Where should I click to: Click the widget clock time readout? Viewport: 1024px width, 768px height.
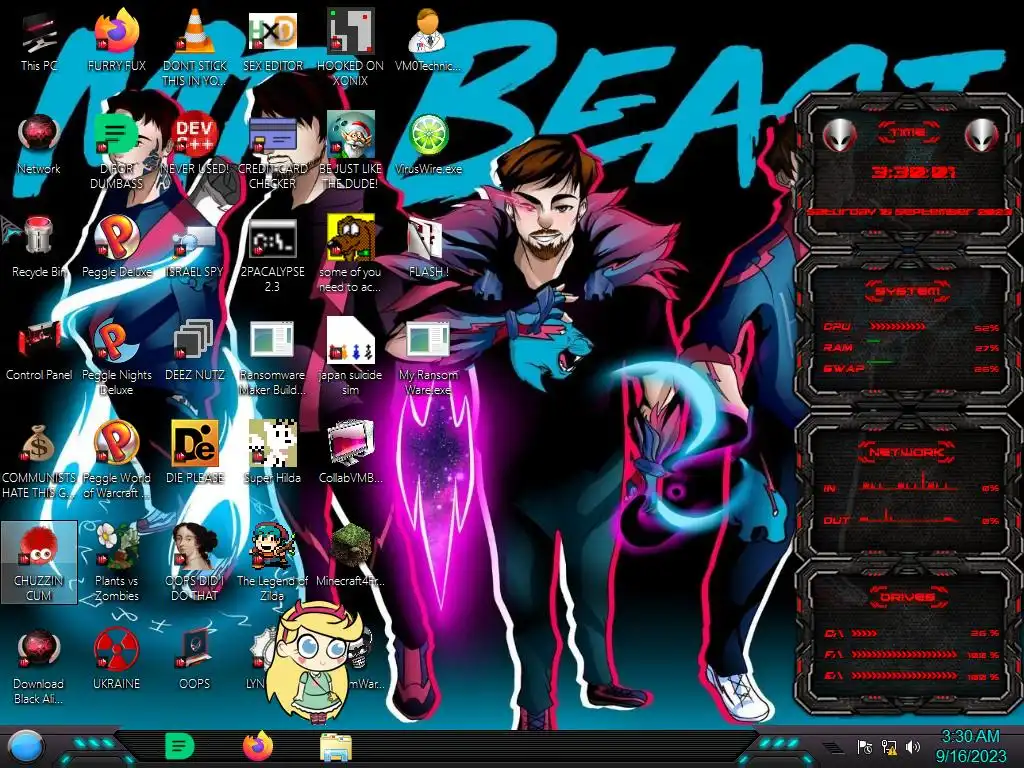(x=914, y=172)
